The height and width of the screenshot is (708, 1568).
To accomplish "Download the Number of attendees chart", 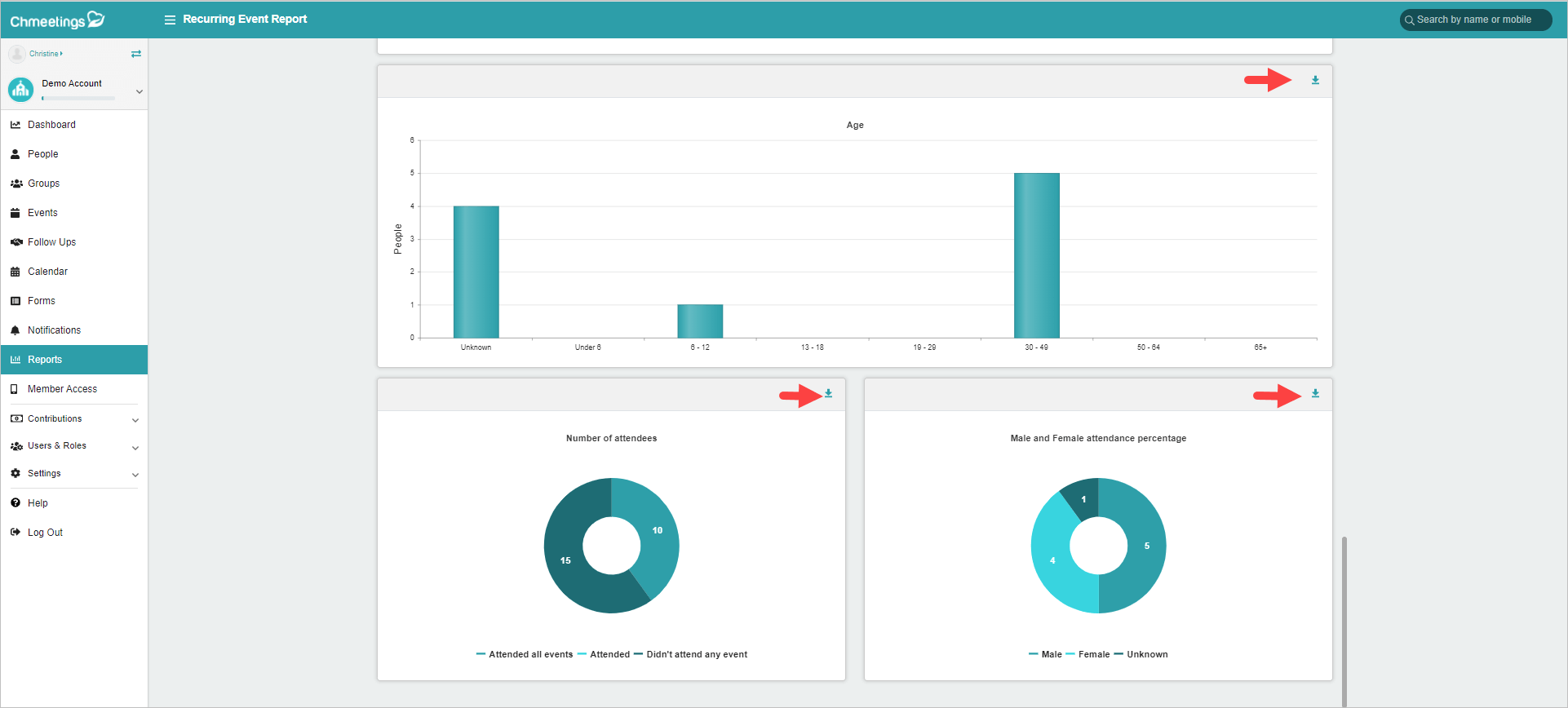I will click(828, 393).
